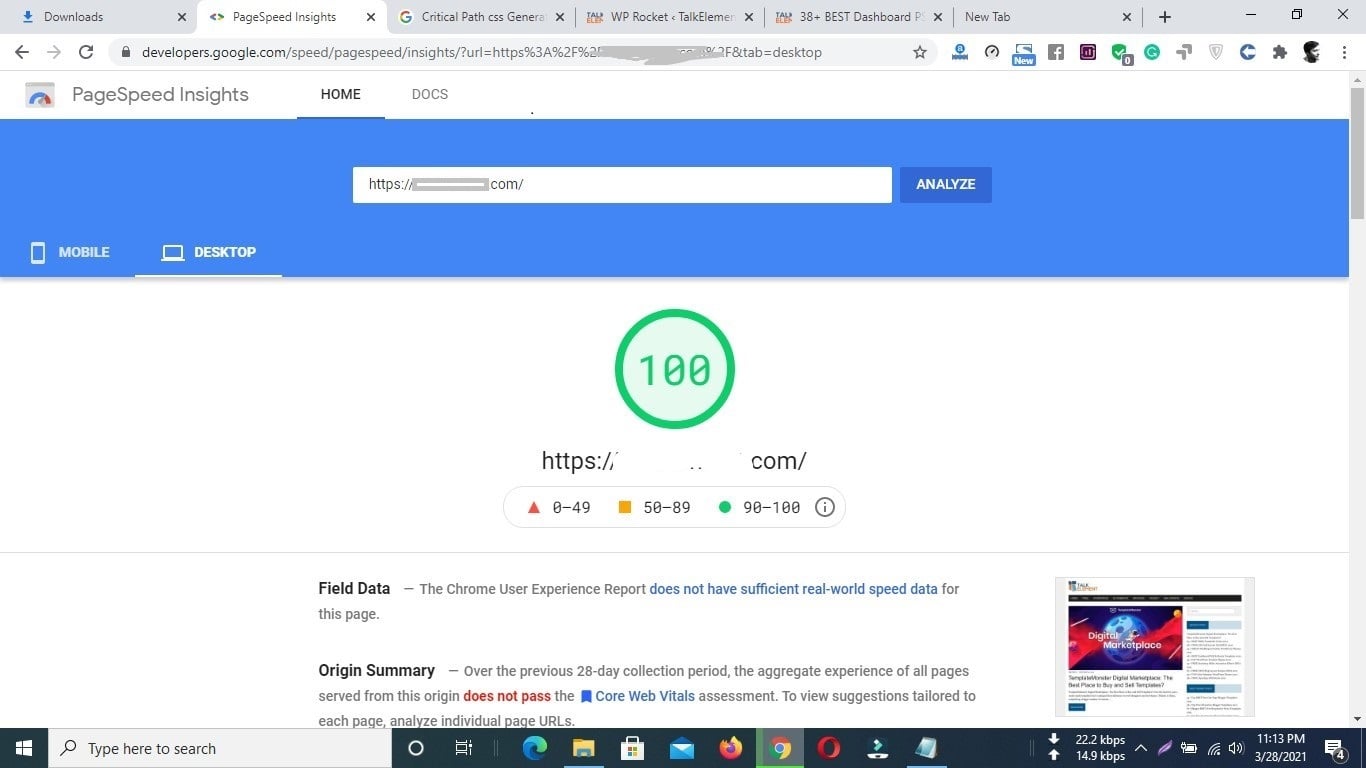1366x768 pixels.
Task: Click the info icon beside the score legend
Action: pos(824,507)
